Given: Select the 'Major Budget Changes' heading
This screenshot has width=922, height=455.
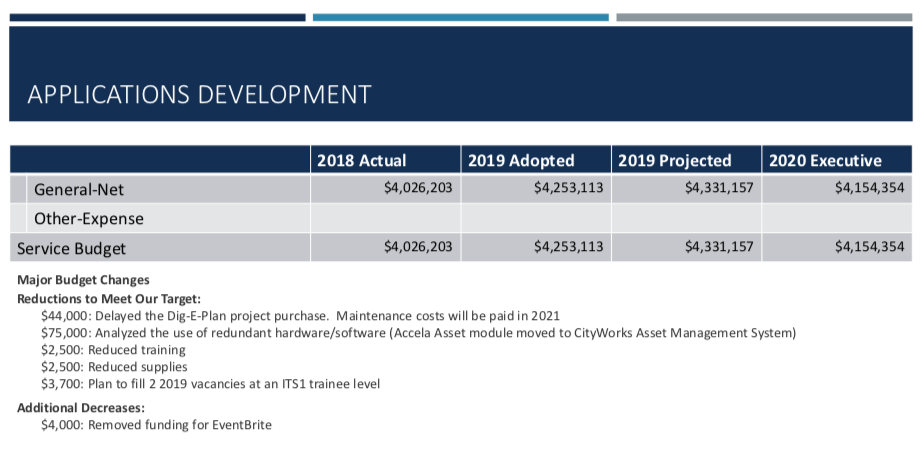Looking at the screenshot, I should (x=83, y=280).
